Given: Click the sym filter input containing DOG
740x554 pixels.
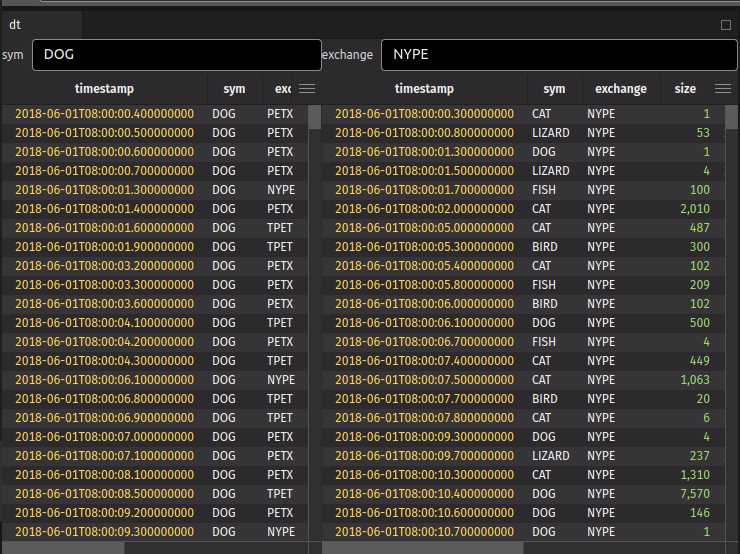Looking at the screenshot, I should coord(176,55).
